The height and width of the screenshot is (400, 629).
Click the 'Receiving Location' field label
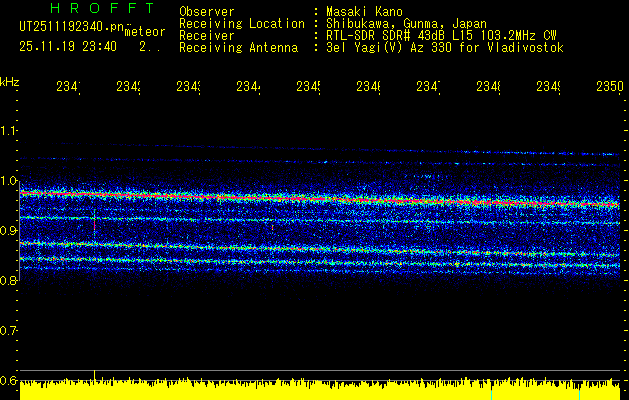pos(241,23)
